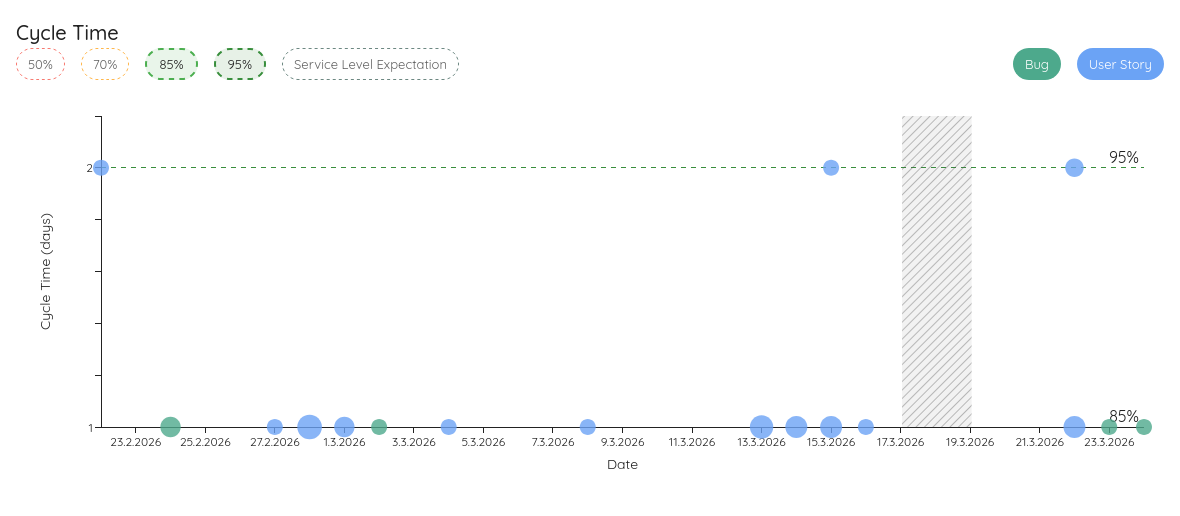The image size is (1180, 516).
Task: Select the blue bubble near 4.3.2026
Action: coord(449,427)
